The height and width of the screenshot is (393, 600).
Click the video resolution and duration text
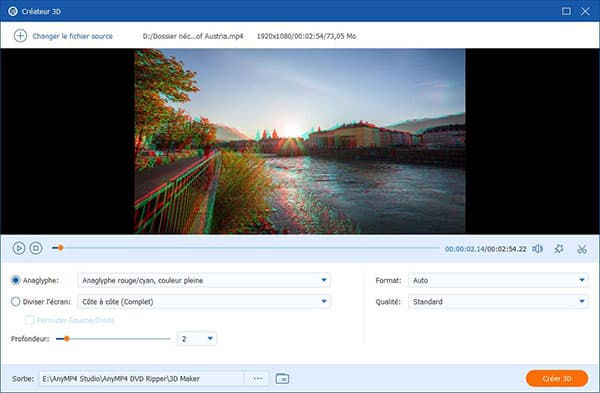(306, 36)
